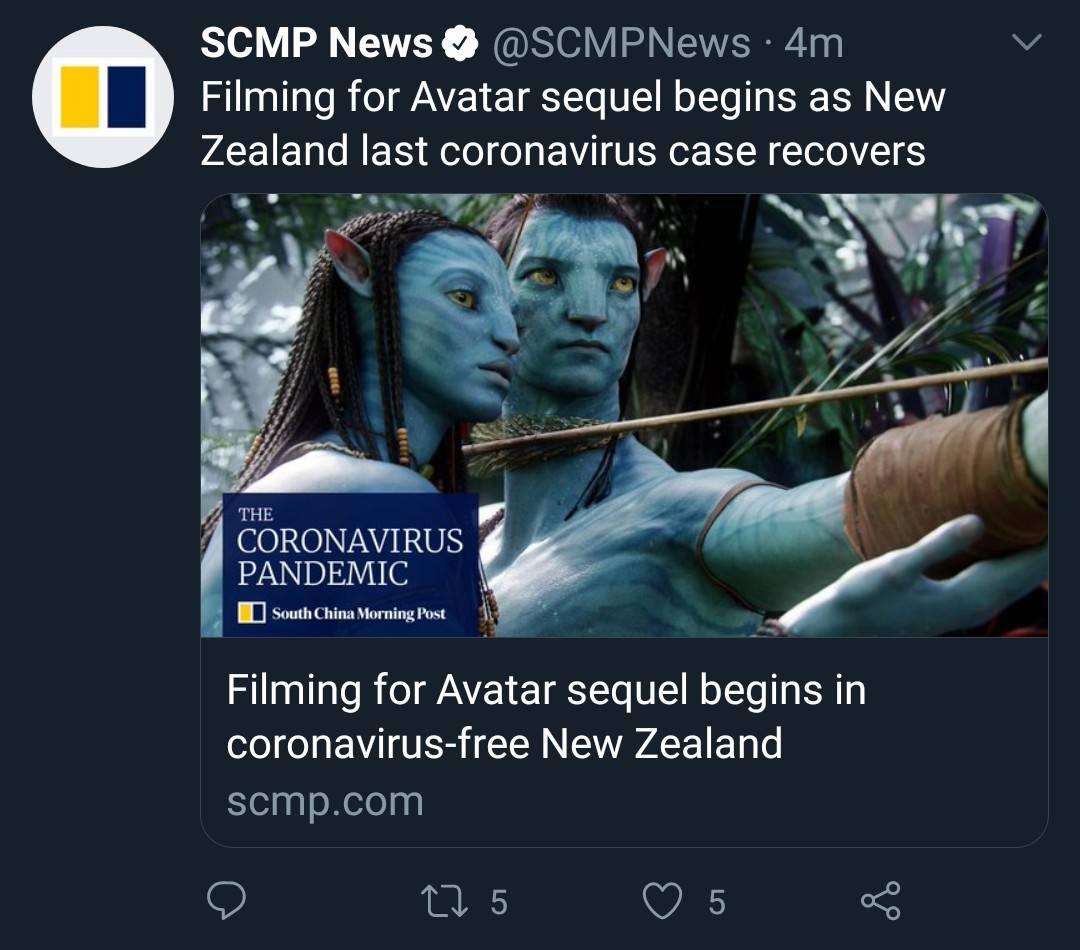Open the Avatar movie preview image
Viewport: 1080px width, 950px height.
pyautogui.click(x=624, y=415)
